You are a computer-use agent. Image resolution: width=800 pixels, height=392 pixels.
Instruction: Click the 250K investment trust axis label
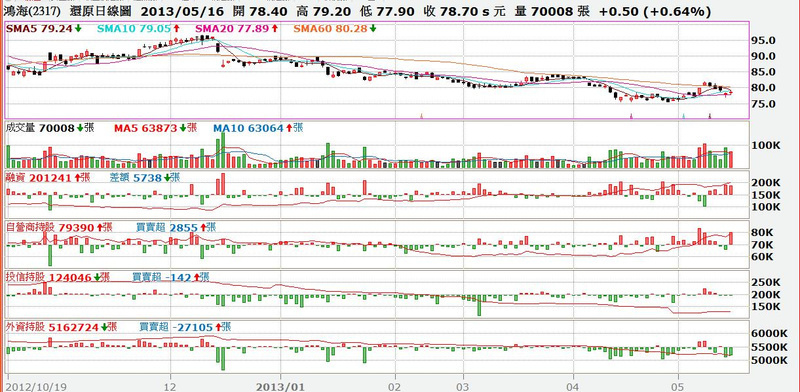point(765,282)
